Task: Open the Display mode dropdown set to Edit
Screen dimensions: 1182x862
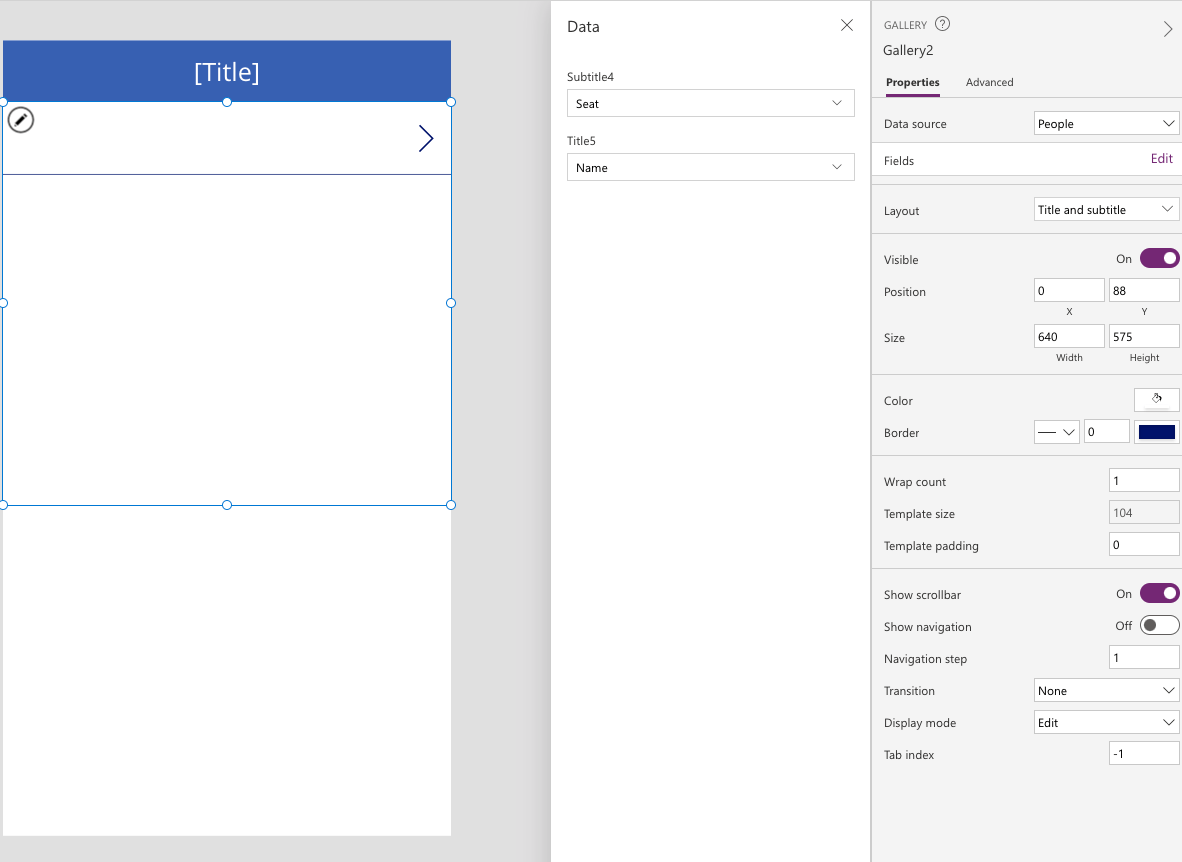Action: coord(1106,722)
